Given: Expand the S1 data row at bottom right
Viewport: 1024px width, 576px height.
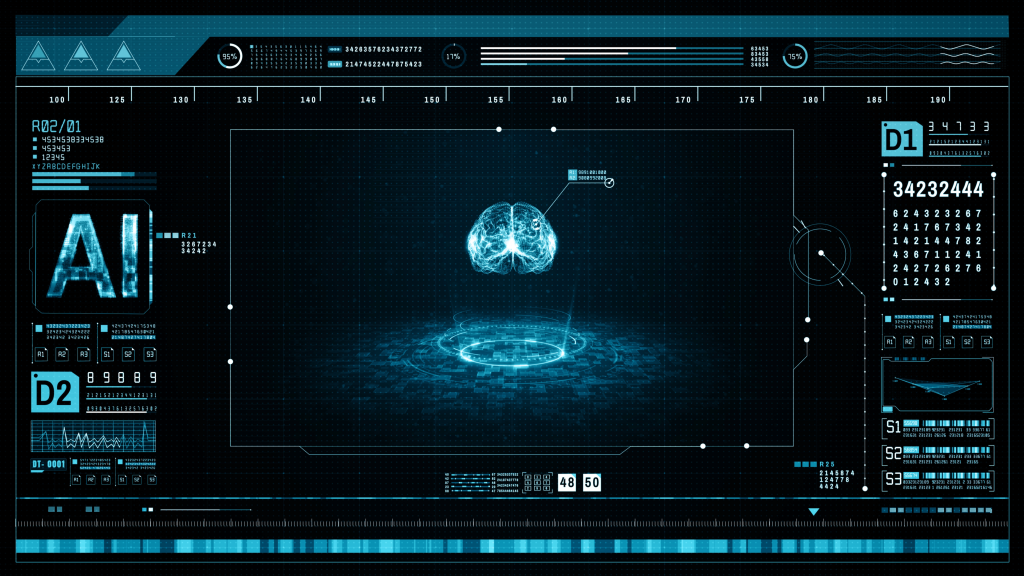Looking at the screenshot, I should click(x=939, y=429).
